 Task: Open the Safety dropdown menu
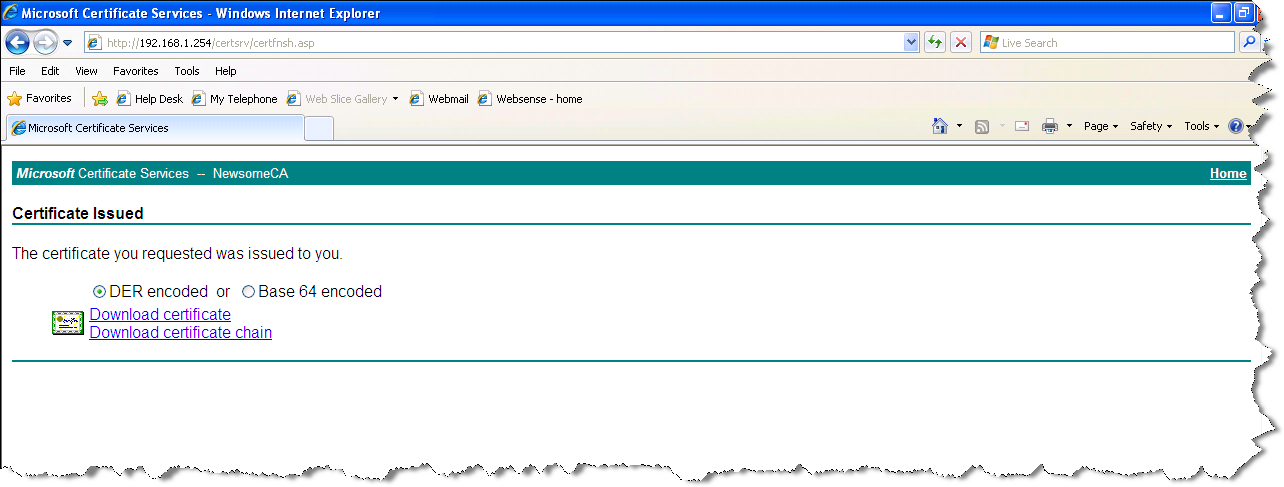coord(1151,126)
